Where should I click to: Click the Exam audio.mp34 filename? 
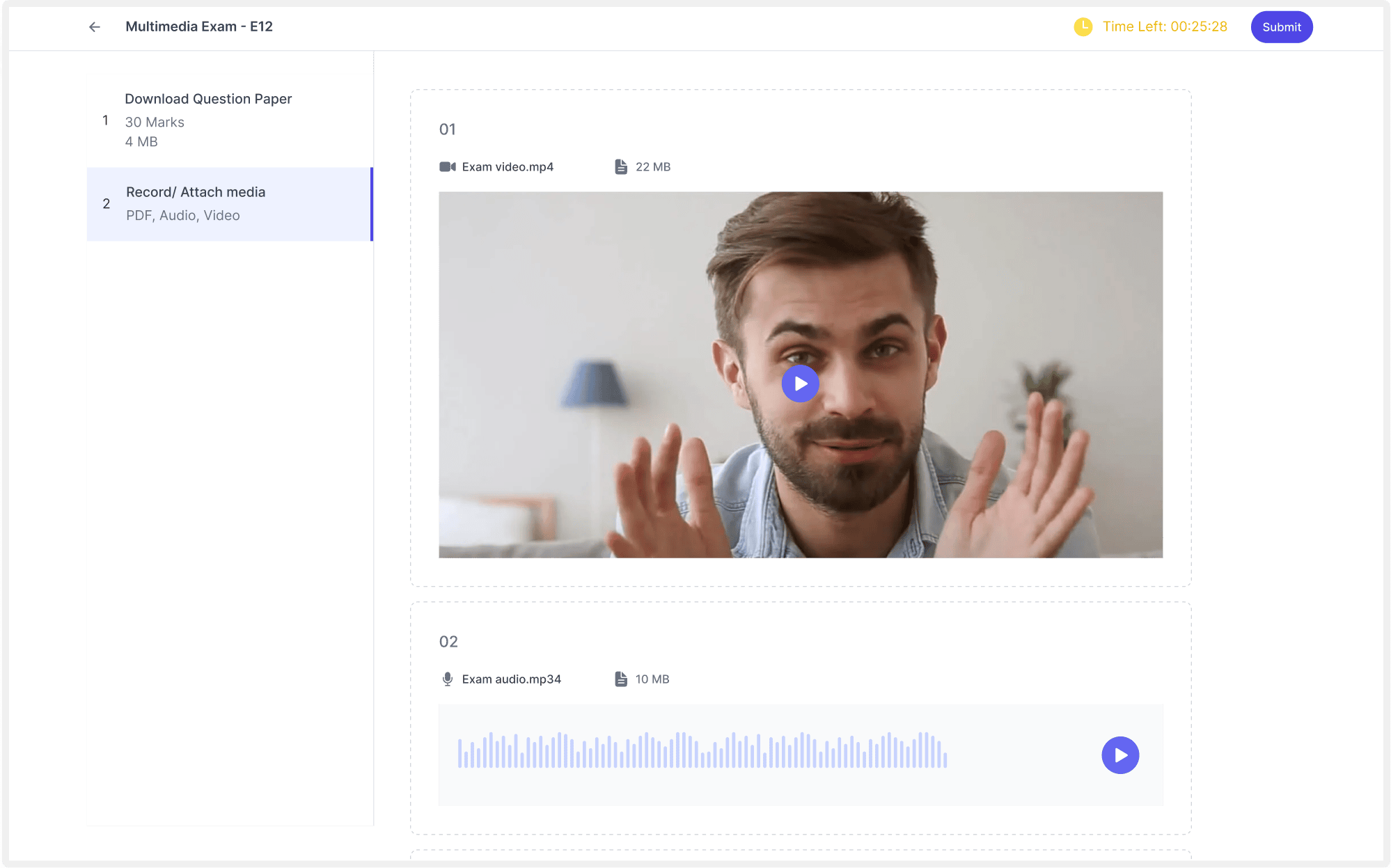point(511,679)
